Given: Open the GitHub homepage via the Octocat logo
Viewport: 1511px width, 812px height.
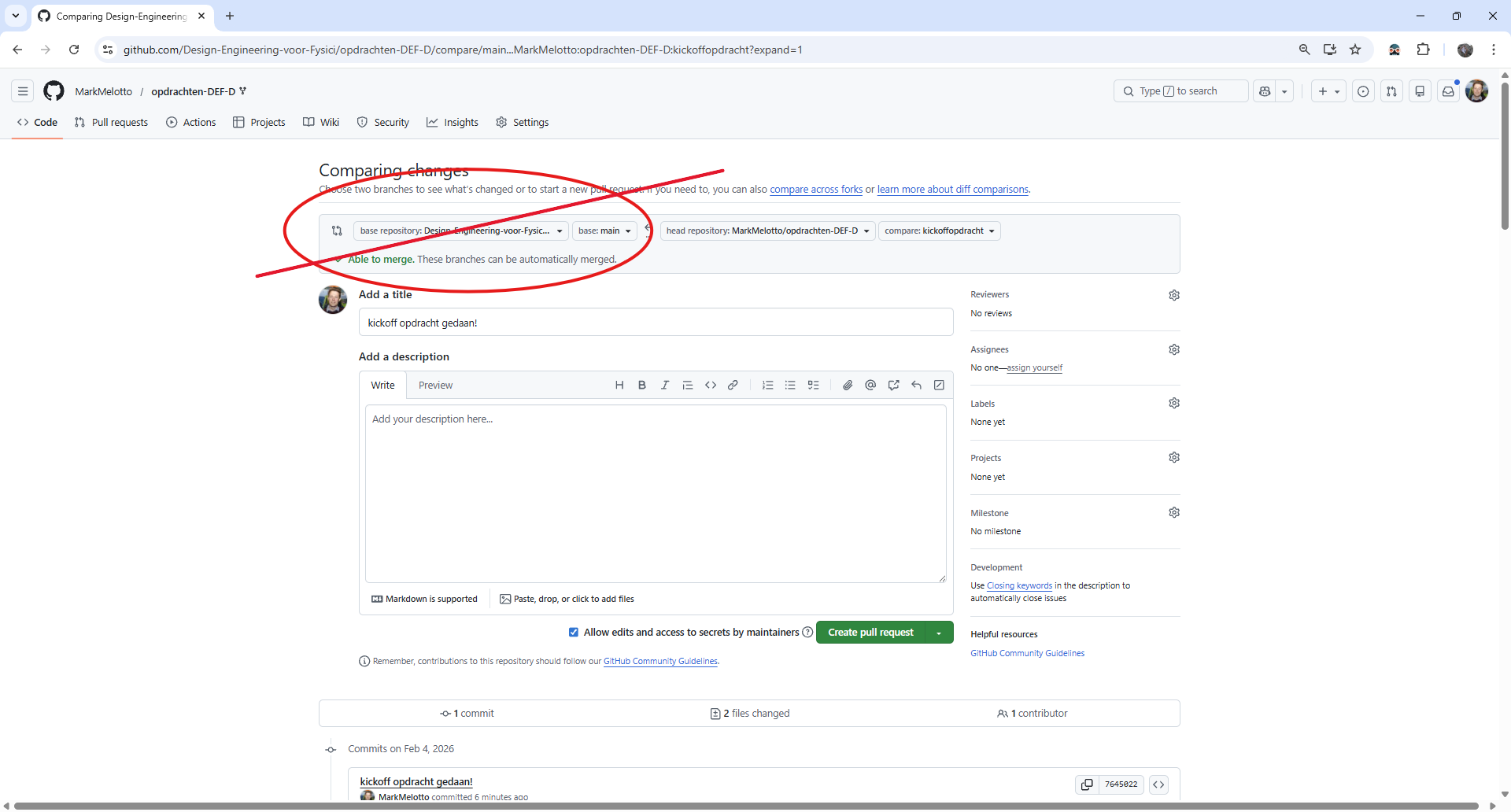Looking at the screenshot, I should [54, 91].
